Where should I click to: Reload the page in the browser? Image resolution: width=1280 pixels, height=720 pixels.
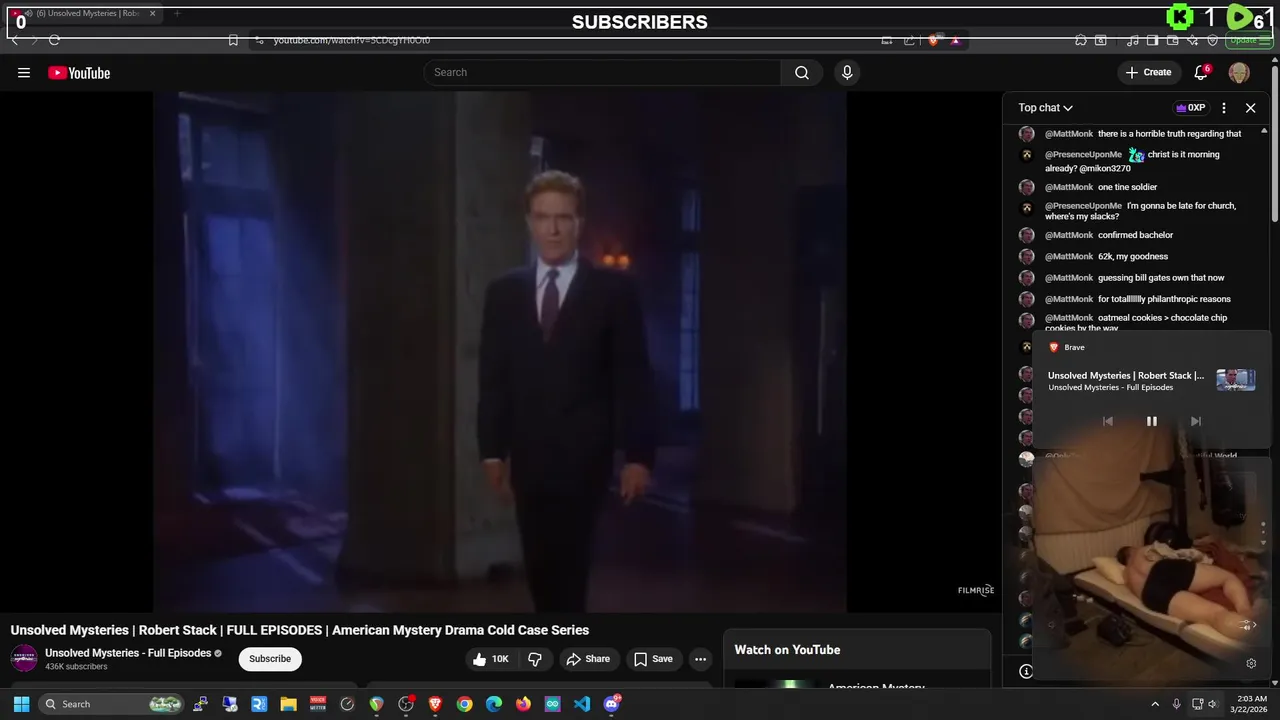pyautogui.click(x=54, y=40)
